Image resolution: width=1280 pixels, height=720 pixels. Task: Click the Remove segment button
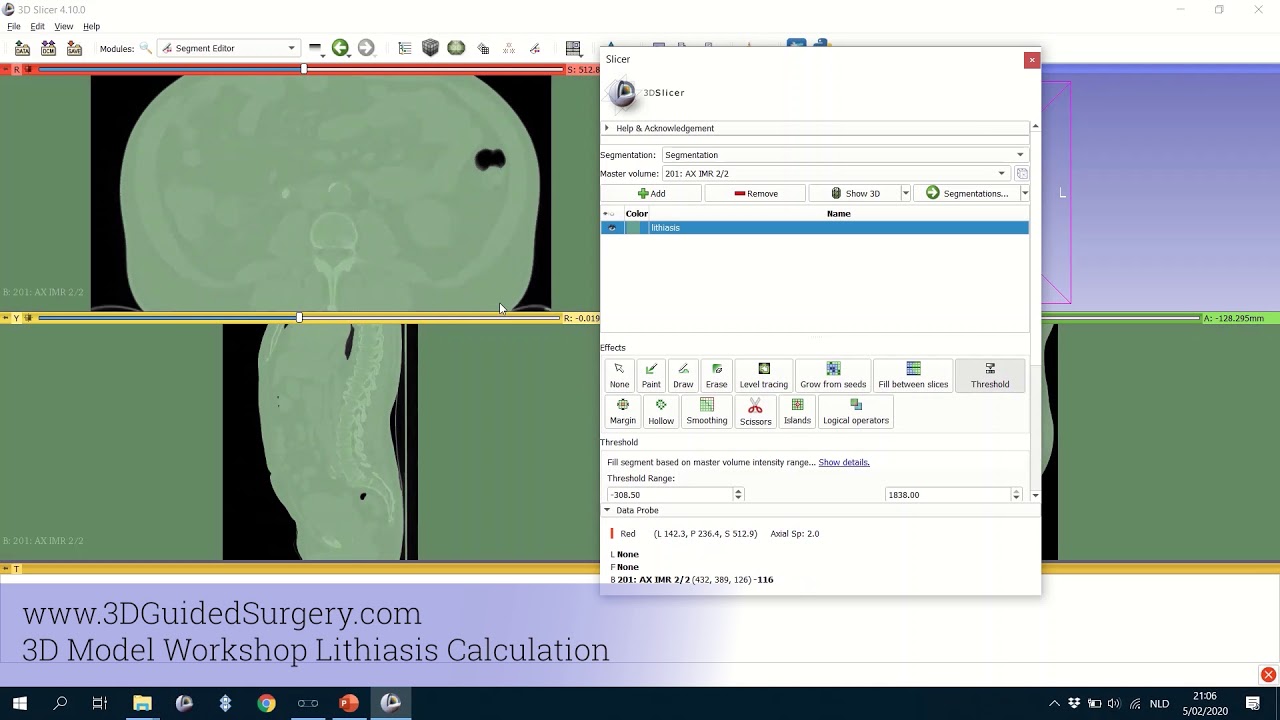(755, 193)
